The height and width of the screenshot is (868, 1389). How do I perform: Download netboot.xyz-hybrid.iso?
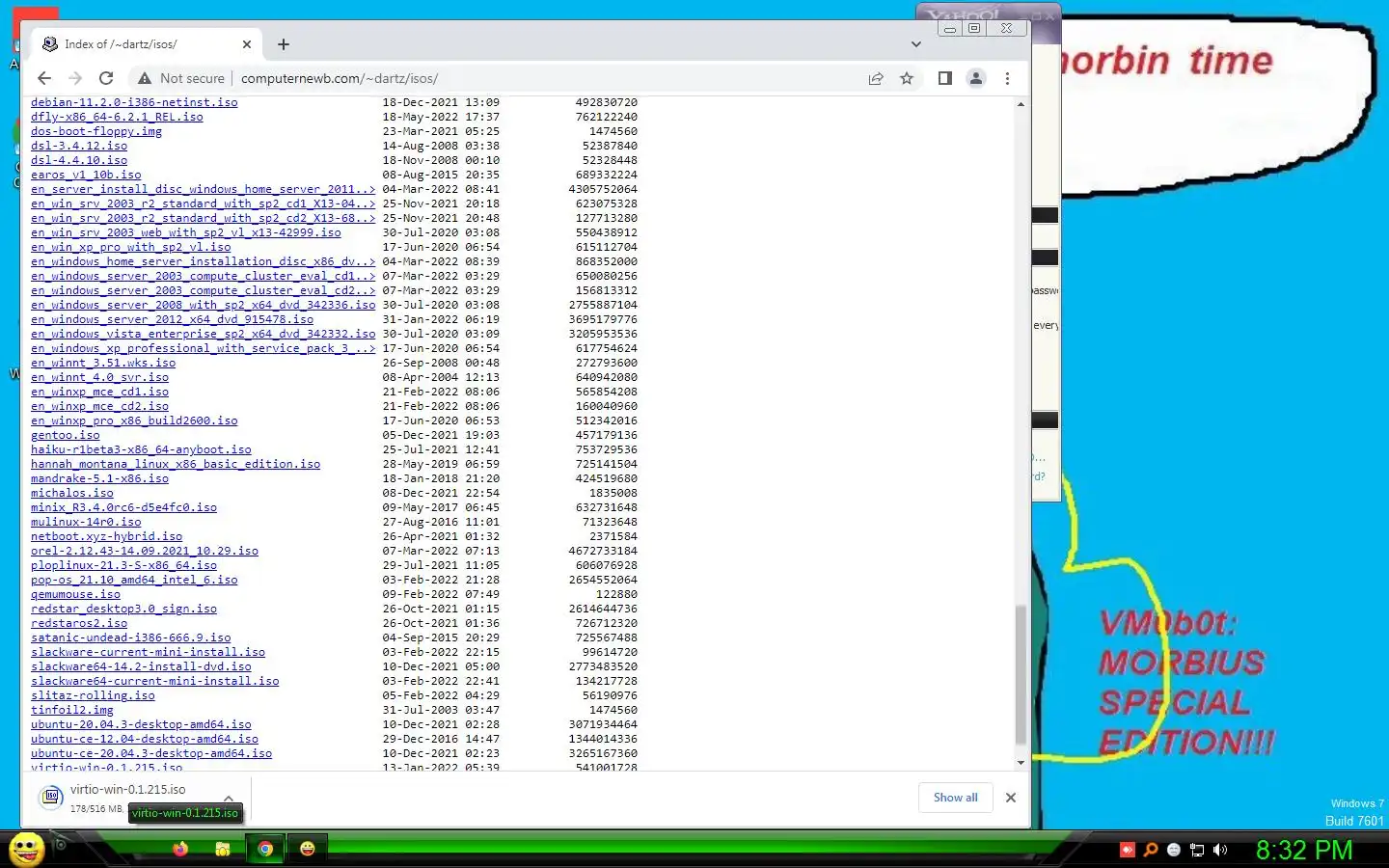pos(106,536)
